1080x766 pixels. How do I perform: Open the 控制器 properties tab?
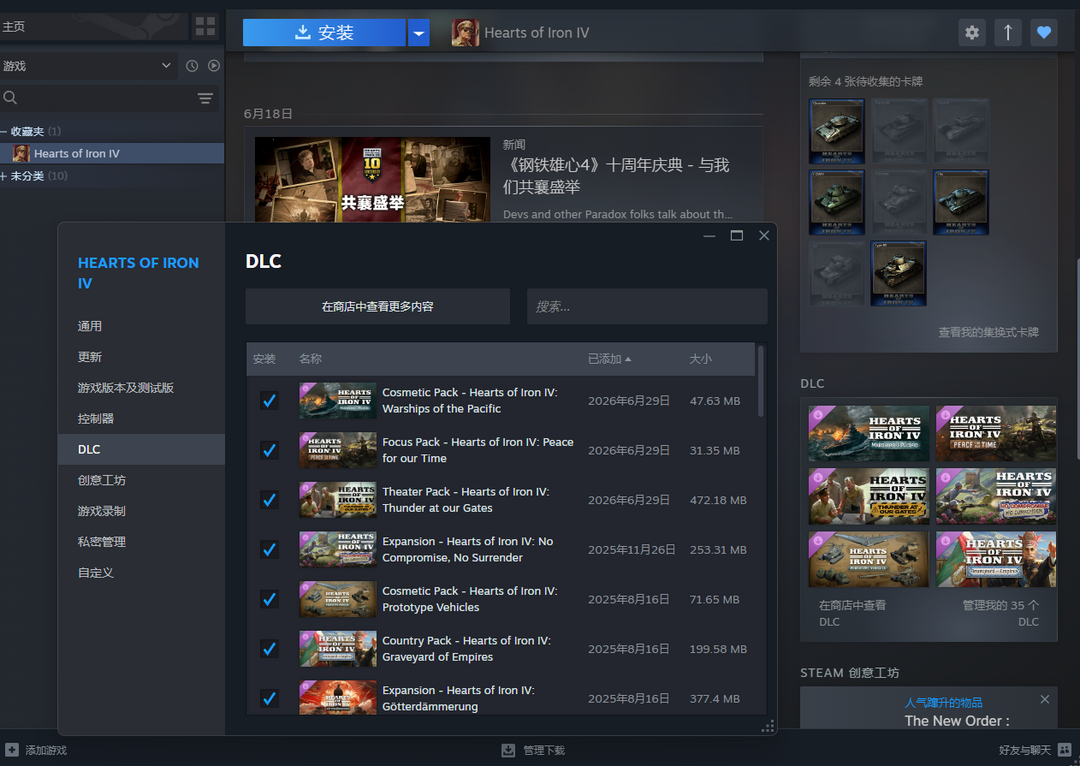pos(141,418)
